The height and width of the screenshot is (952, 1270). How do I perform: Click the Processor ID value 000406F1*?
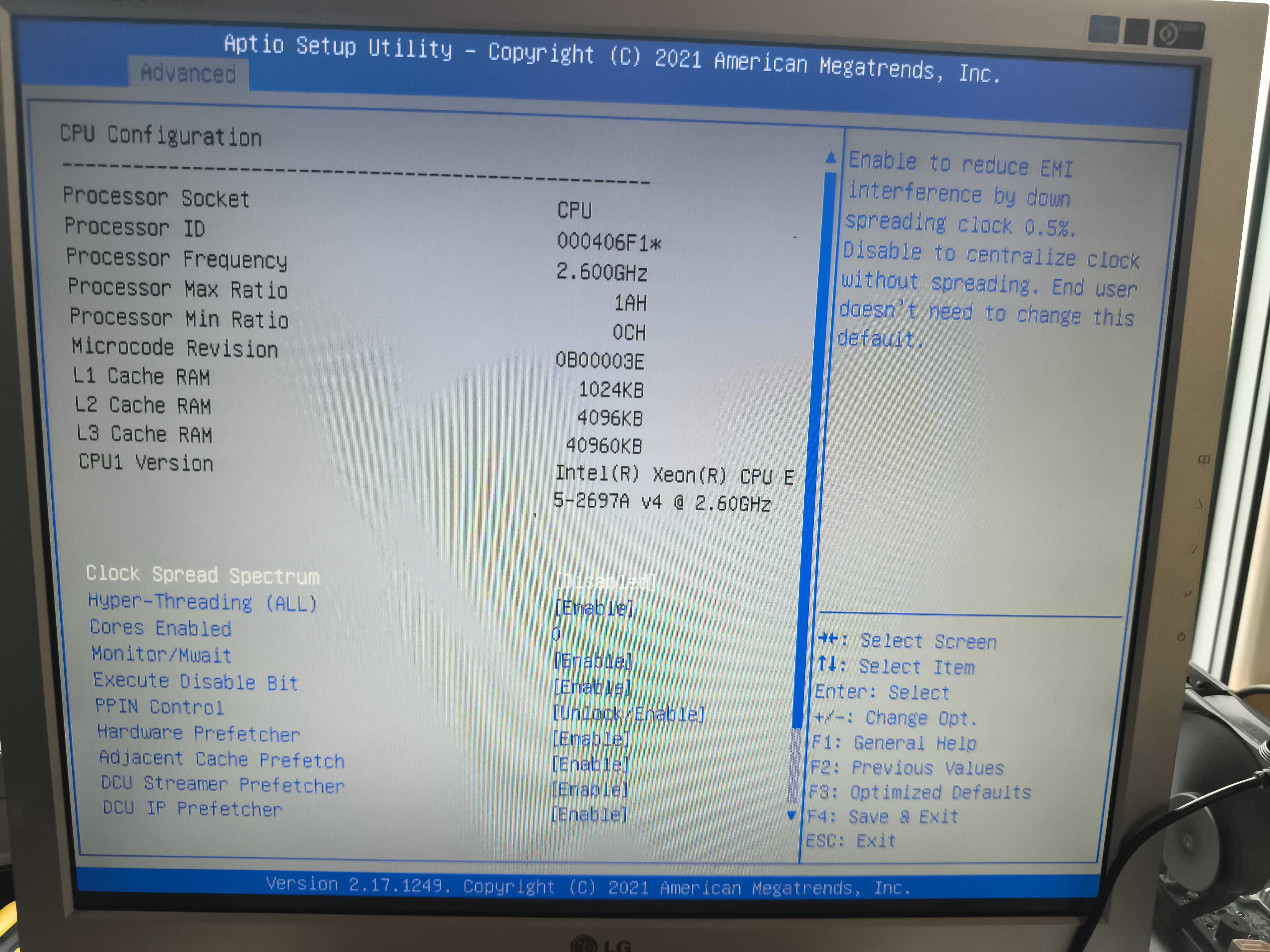(x=609, y=242)
